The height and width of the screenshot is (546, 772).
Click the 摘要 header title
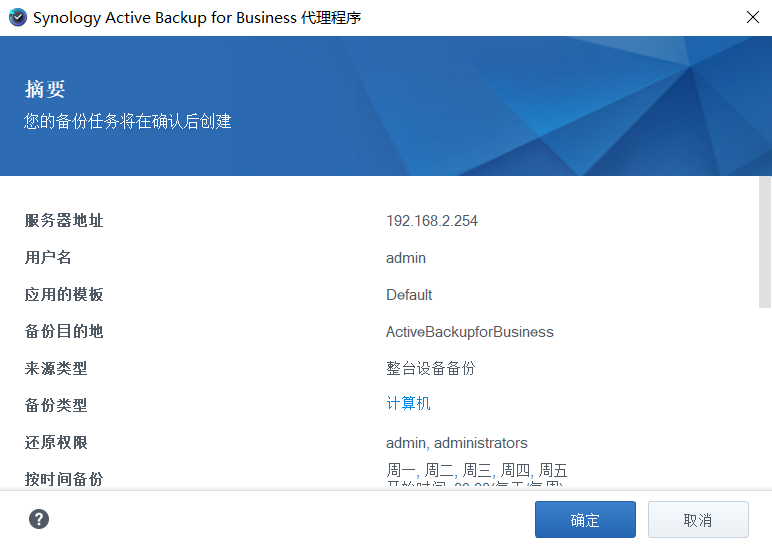[x=45, y=90]
